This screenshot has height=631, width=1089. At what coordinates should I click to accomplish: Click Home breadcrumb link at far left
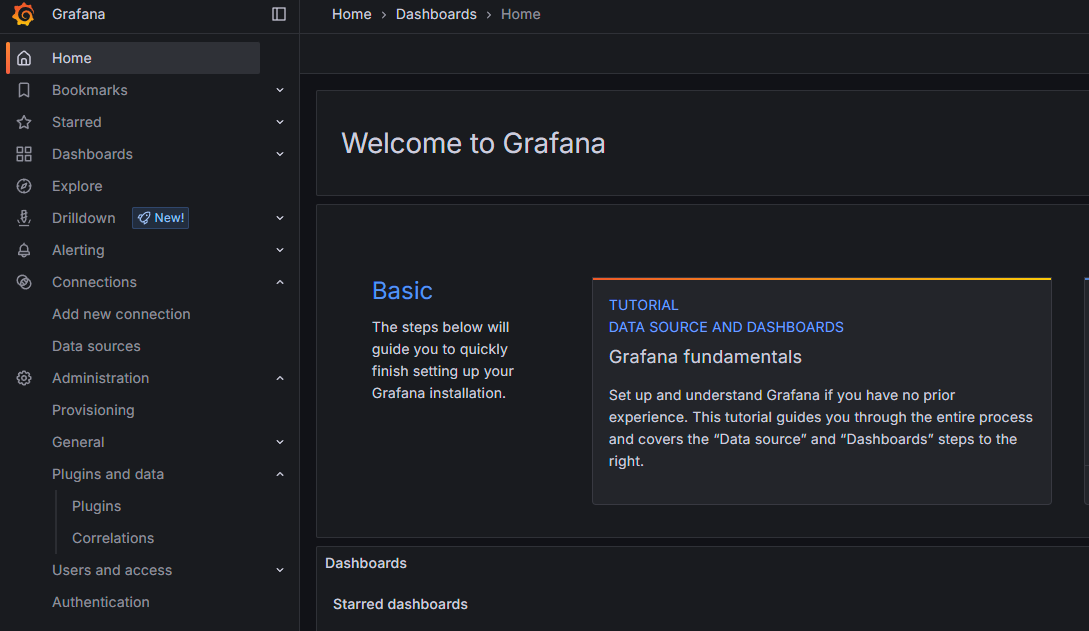351,14
